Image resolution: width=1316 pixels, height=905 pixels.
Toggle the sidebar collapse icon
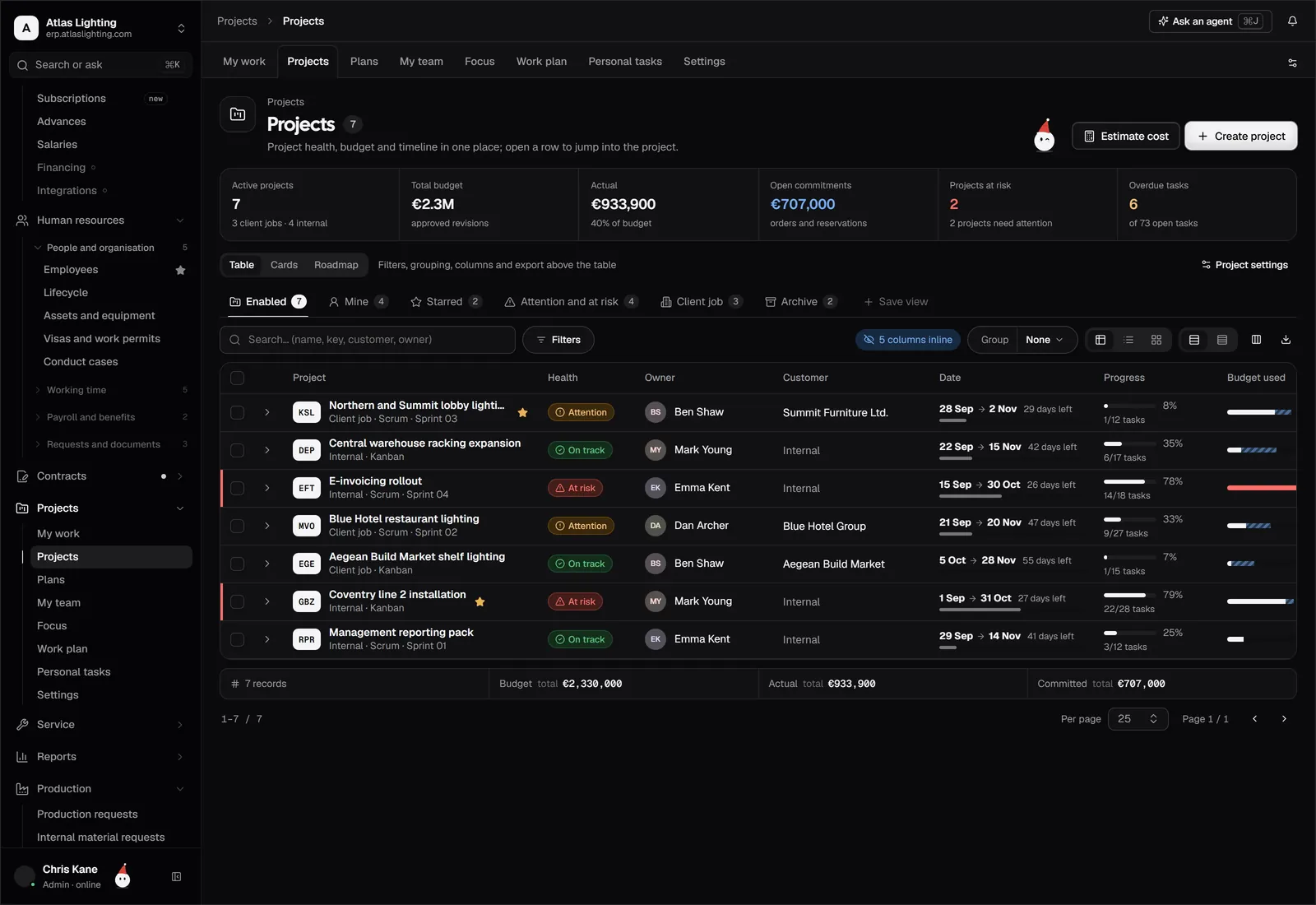[176, 877]
